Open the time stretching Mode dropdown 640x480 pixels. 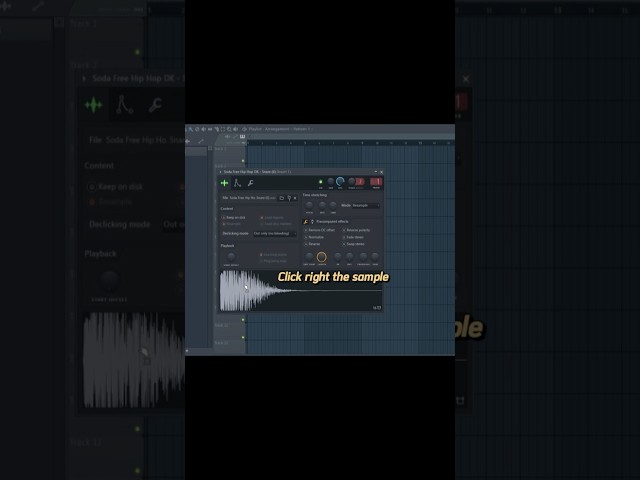(366, 205)
